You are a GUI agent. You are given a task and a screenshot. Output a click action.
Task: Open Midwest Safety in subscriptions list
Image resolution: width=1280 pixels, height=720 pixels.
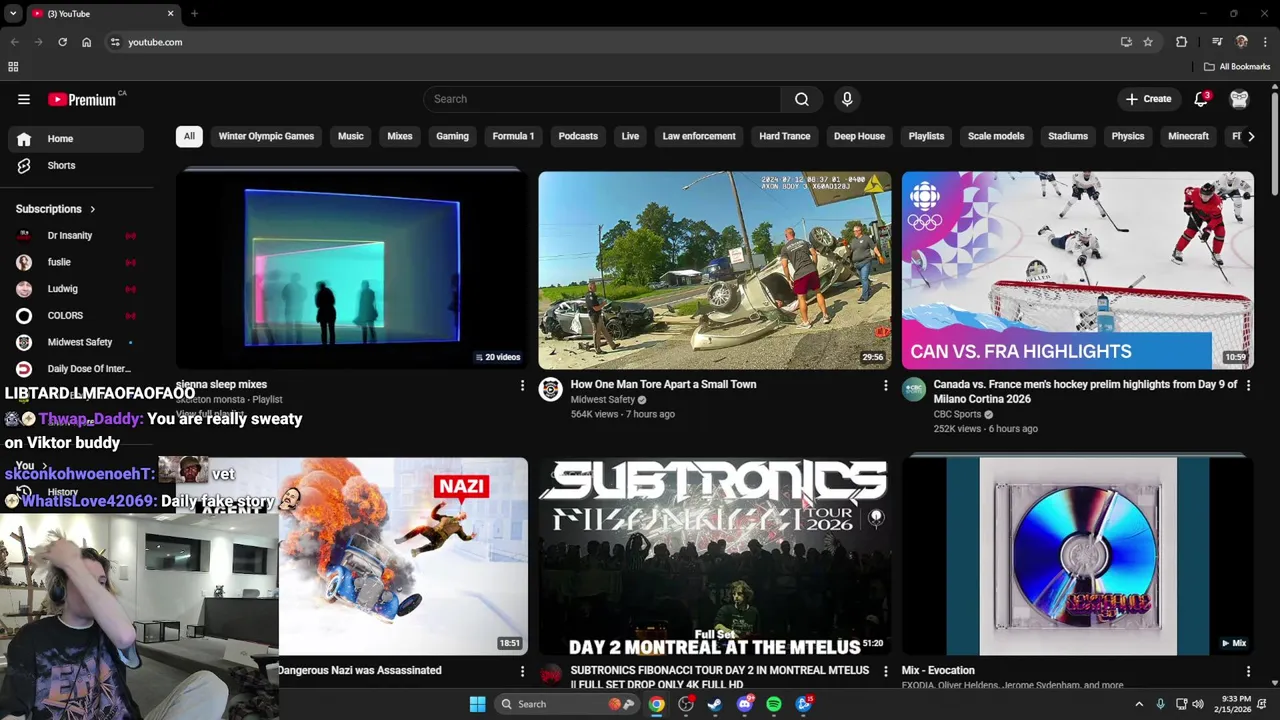[x=76, y=342]
